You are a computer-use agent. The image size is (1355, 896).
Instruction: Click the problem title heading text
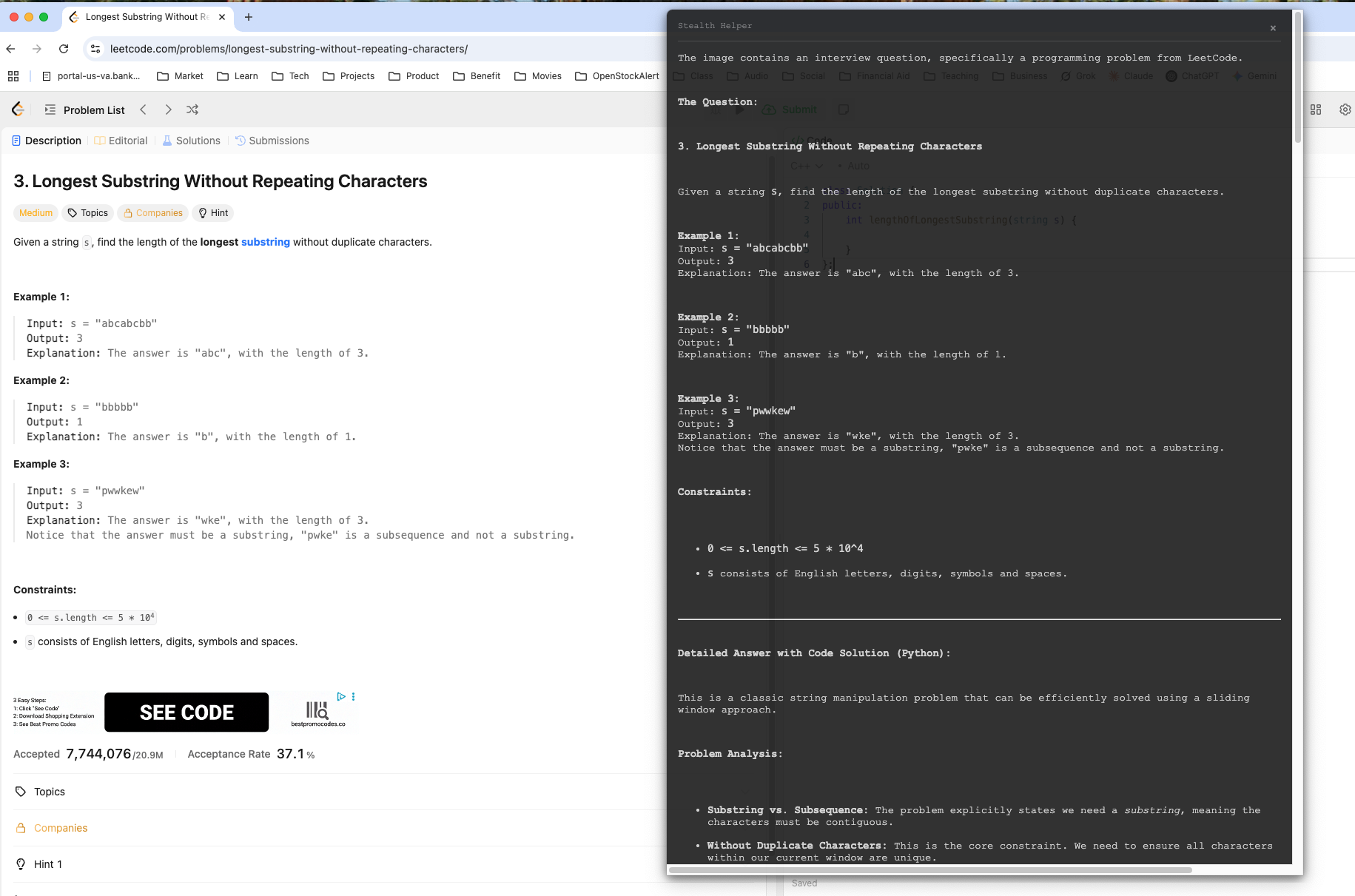221,181
